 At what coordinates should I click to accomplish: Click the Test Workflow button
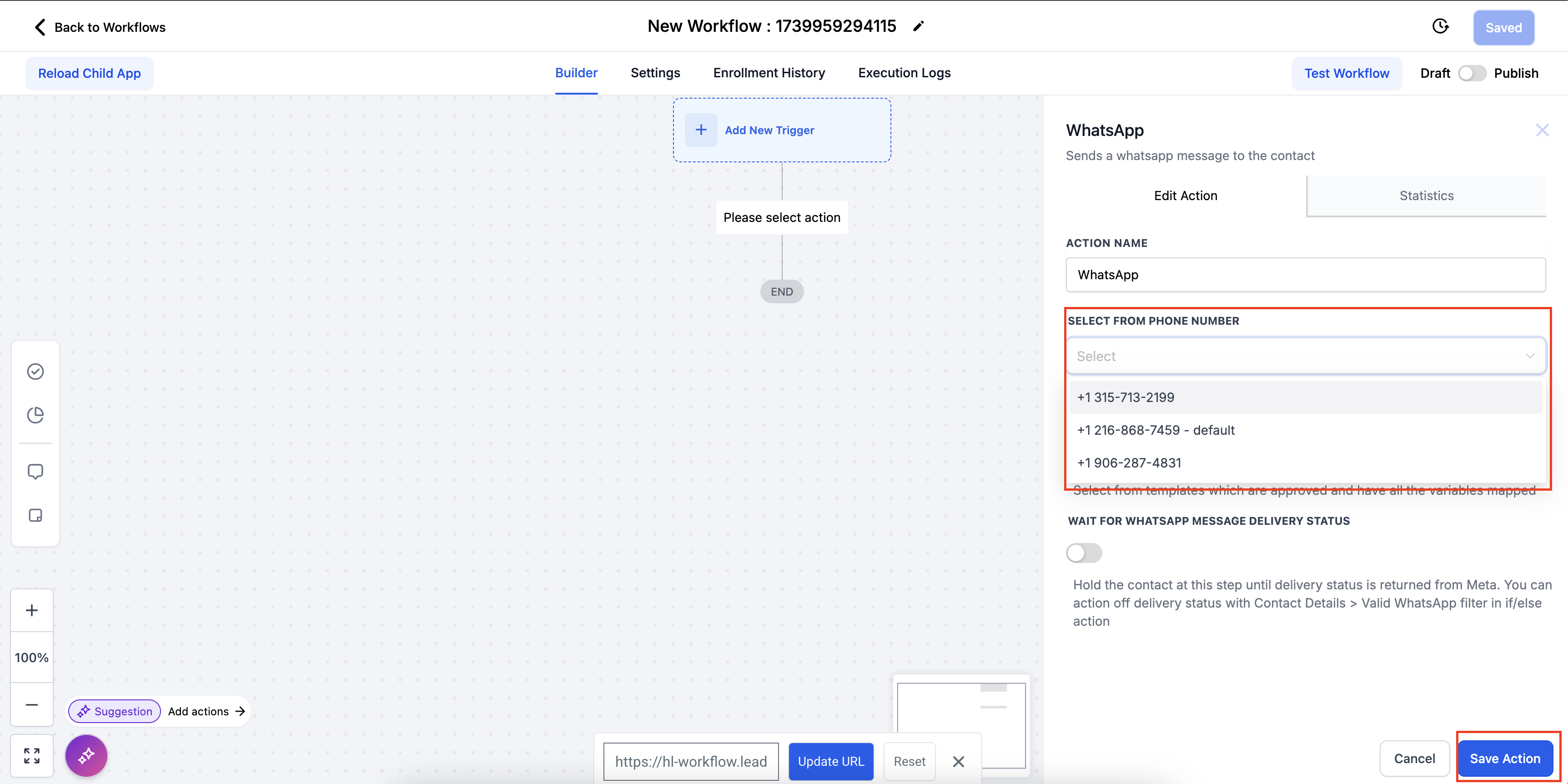(x=1347, y=73)
